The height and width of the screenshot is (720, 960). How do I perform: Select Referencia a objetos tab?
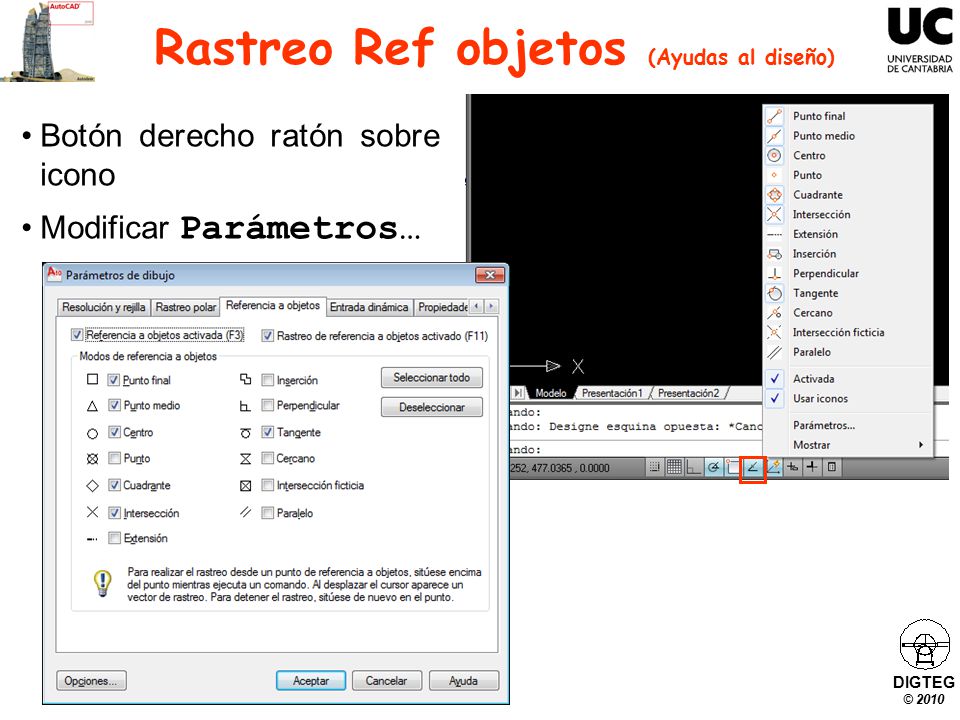272,305
